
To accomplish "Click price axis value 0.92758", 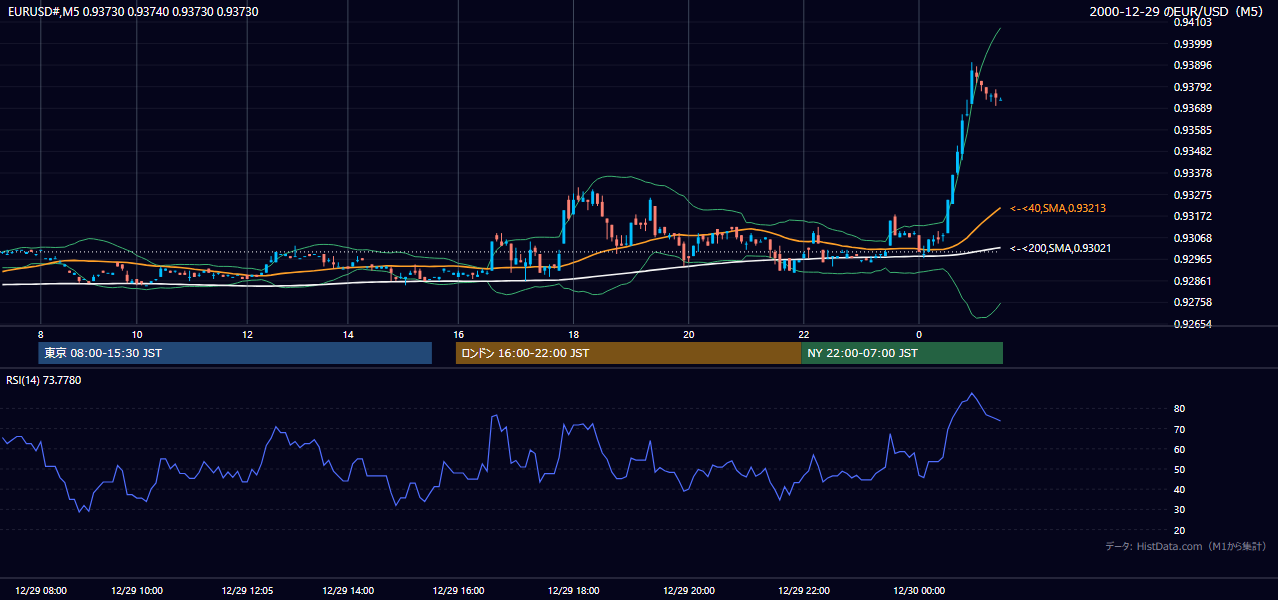I will point(1193,302).
